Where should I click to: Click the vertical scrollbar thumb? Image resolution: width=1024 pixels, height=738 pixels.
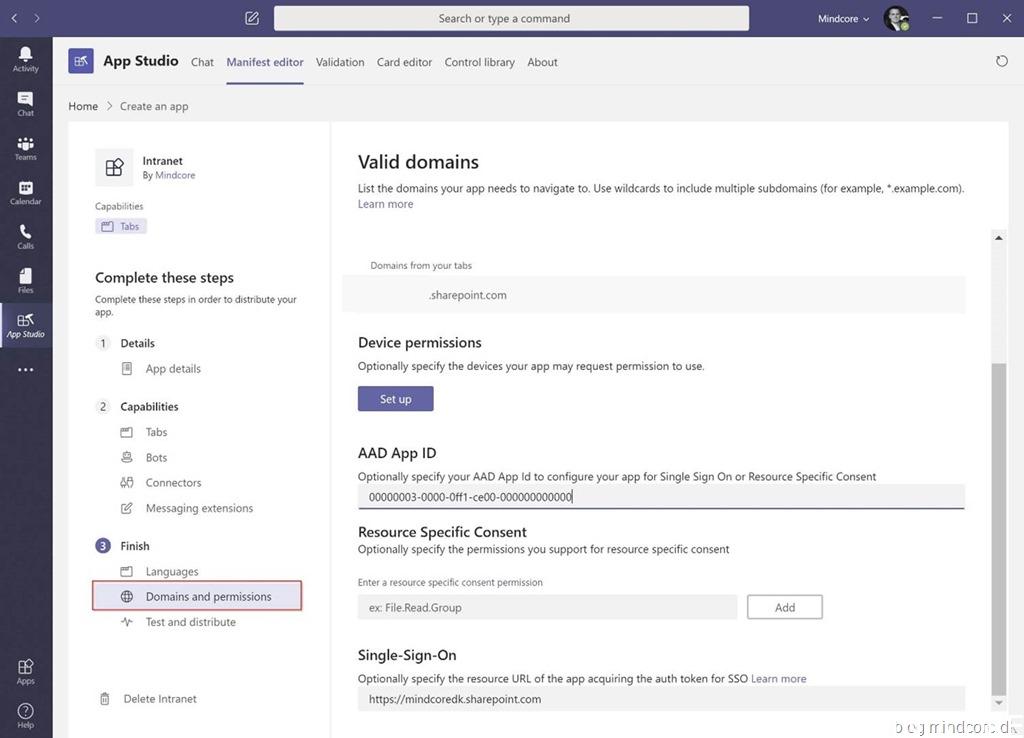[x=997, y=530]
